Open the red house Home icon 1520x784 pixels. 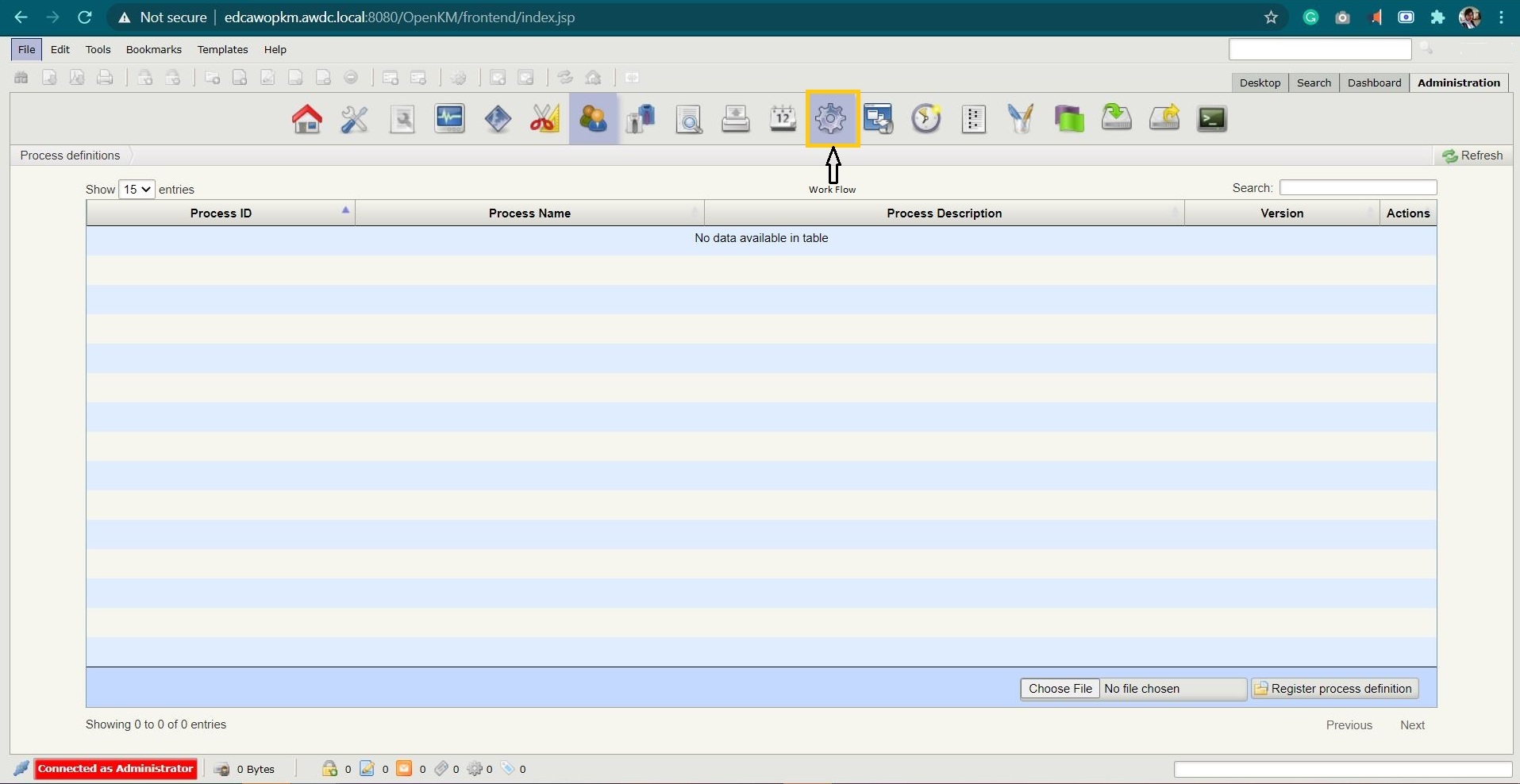[x=307, y=119]
